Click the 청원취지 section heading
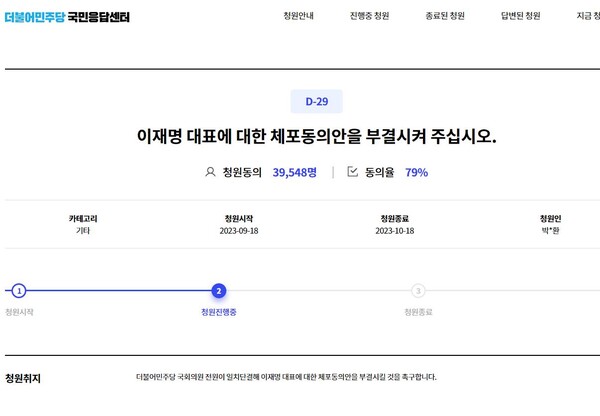The image size is (600, 416). click(23, 379)
